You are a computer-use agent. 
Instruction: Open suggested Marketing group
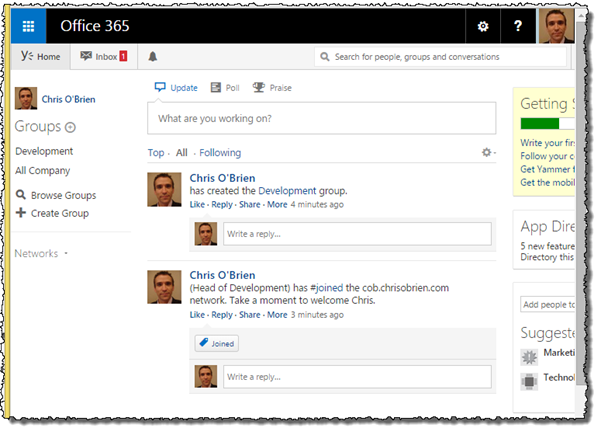coord(559,353)
